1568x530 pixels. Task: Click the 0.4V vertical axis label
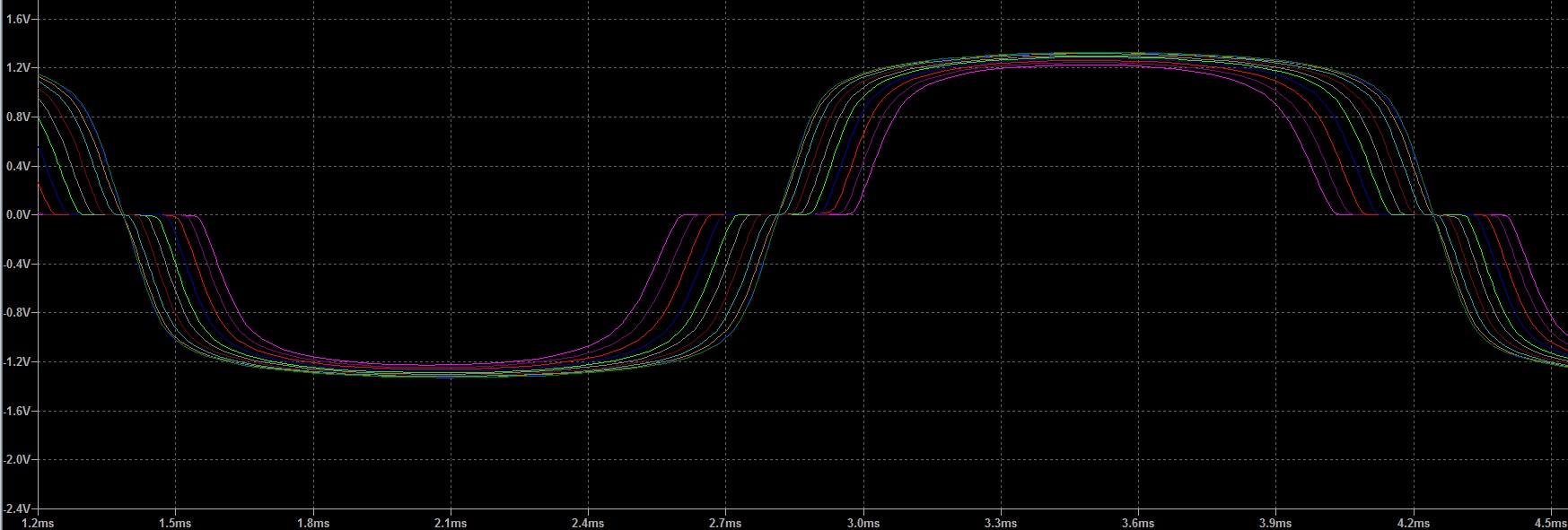tap(18, 166)
